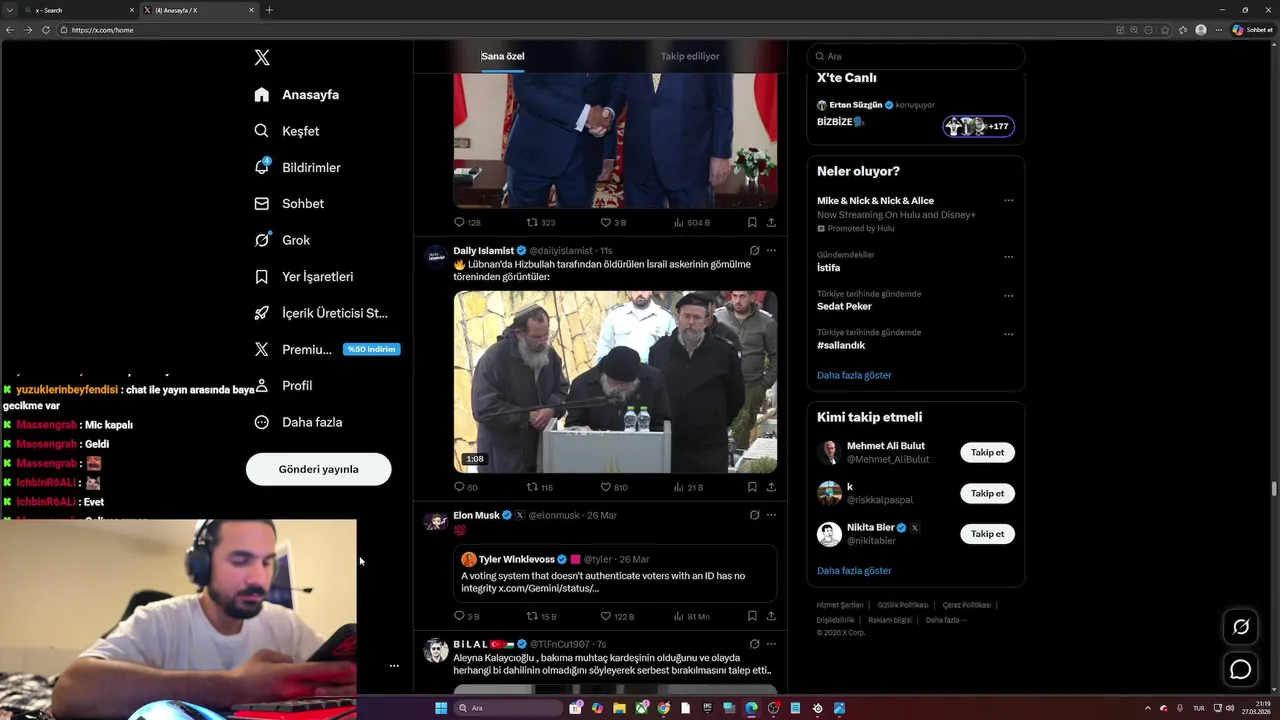Switch to Sana özel tab
Image resolution: width=1280 pixels, height=720 pixels.
tap(503, 56)
